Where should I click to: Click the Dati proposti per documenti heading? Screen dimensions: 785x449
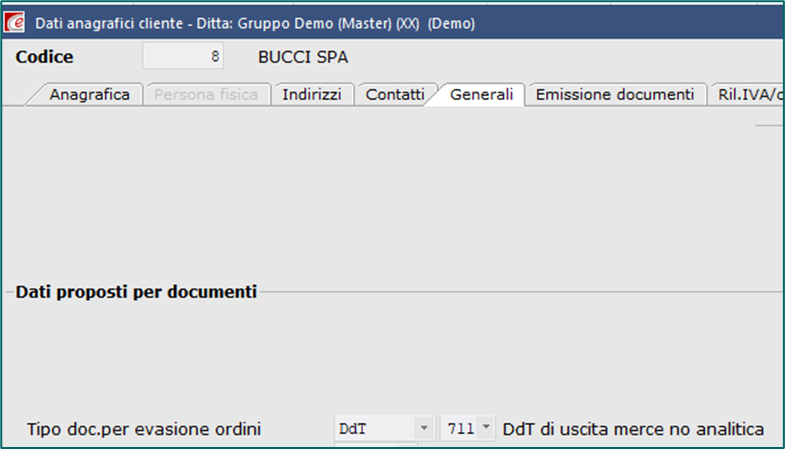(x=136, y=292)
